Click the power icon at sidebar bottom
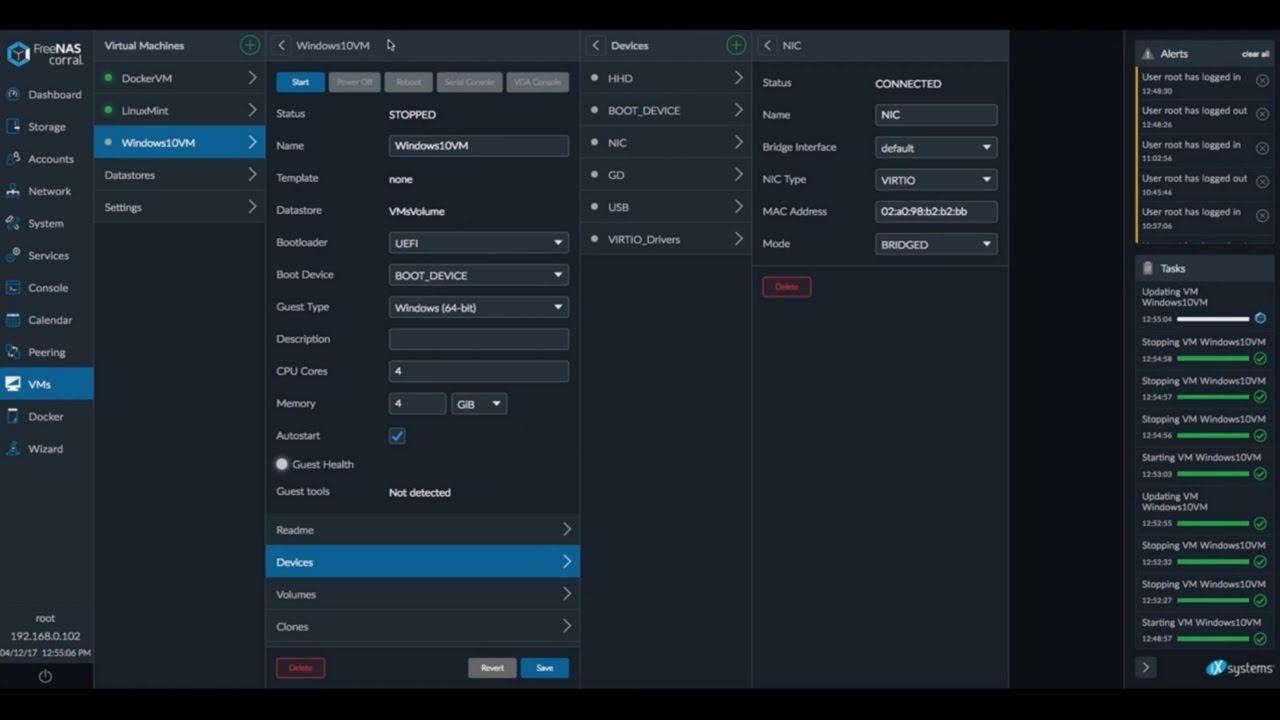The width and height of the screenshot is (1280, 720). [45, 676]
